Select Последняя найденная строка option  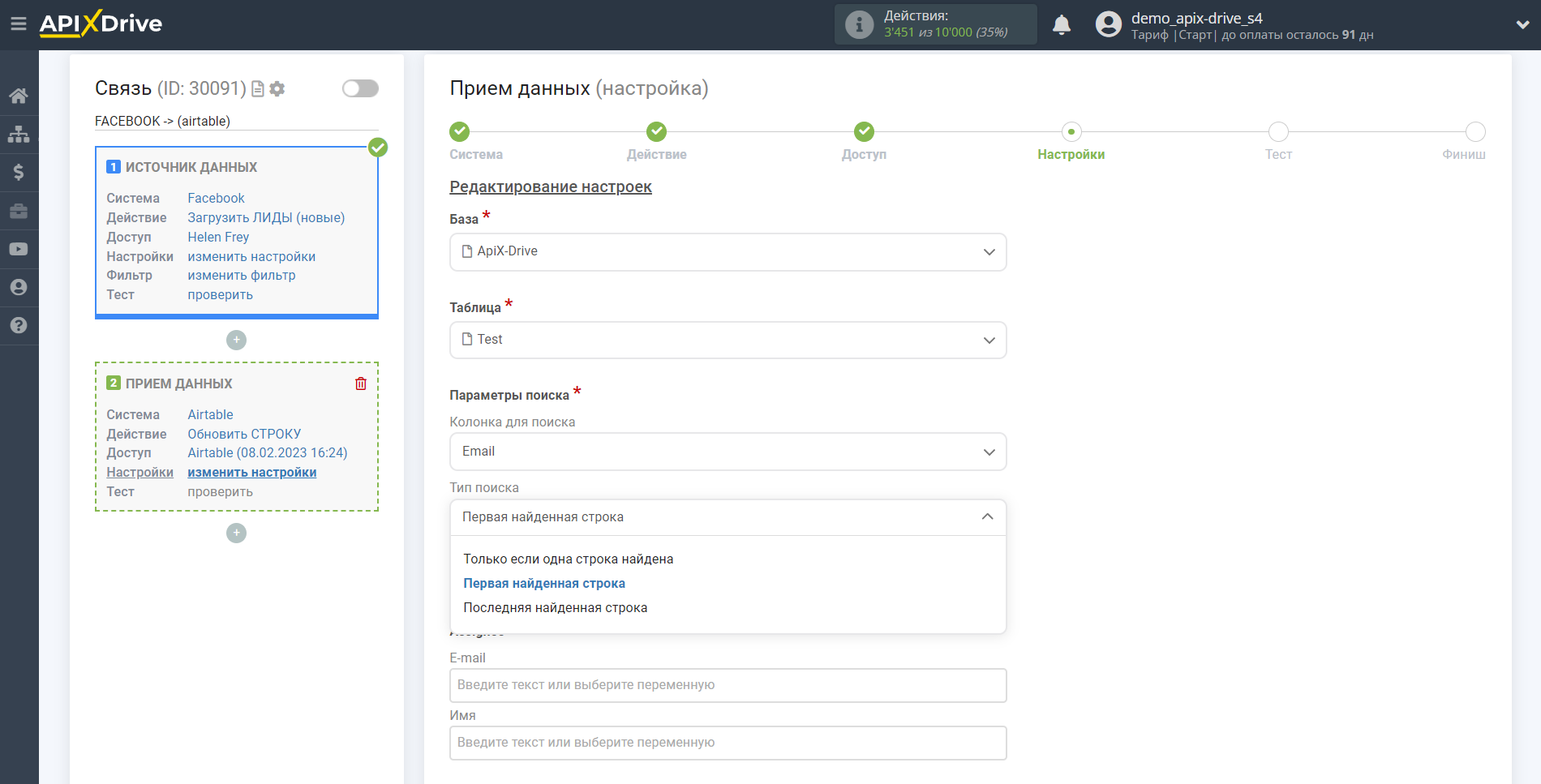click(x=555, y=607)
